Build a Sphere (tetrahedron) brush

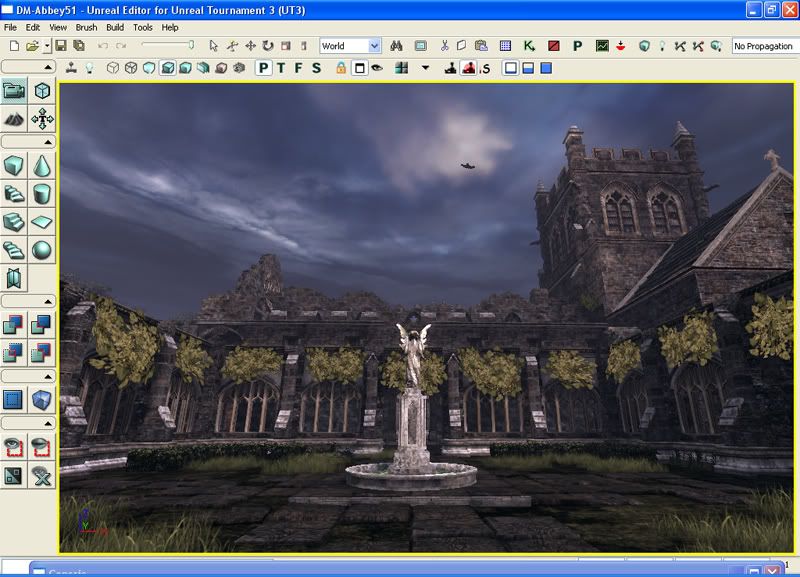(42, 250)
